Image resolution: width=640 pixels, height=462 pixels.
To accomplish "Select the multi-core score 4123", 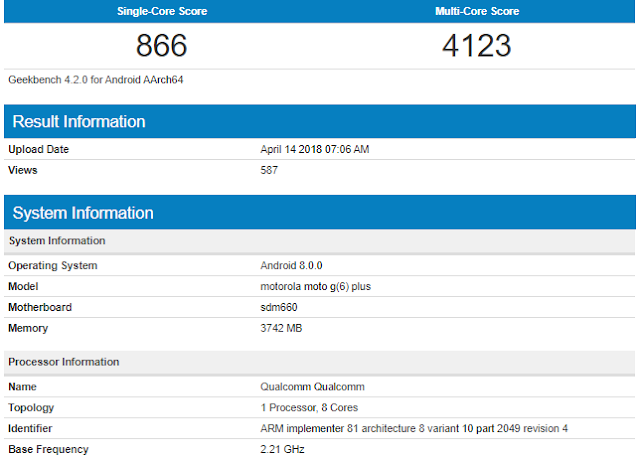I will point(476,45).
